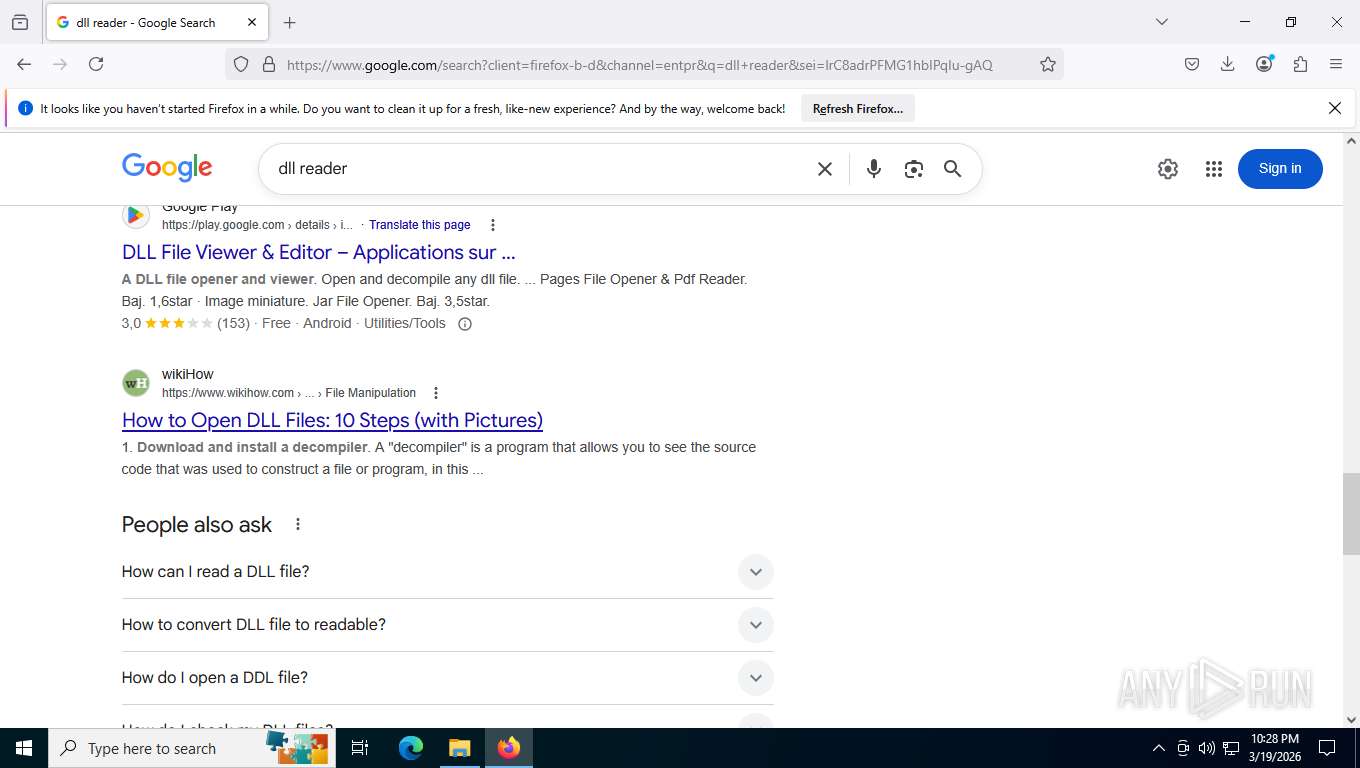
Task: Reload the current page
Action: (x=96, y=64)
